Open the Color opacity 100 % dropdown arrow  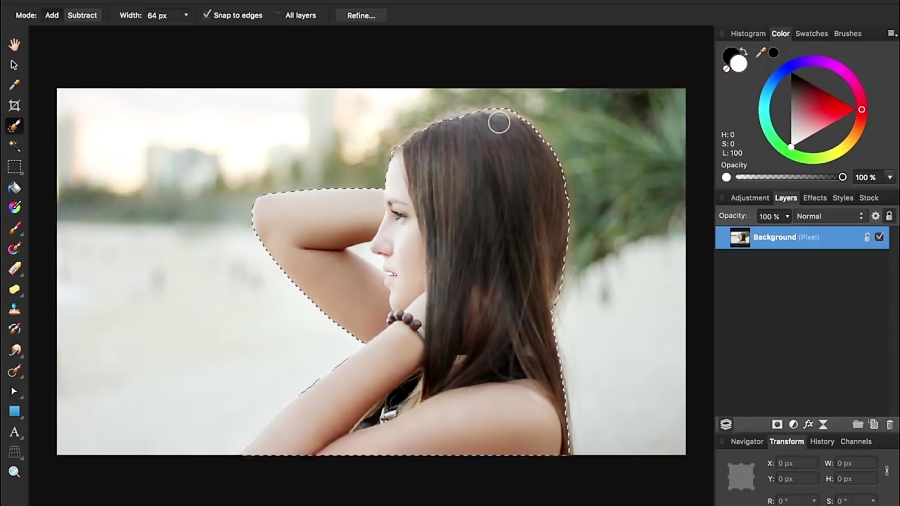click(890, 177)
